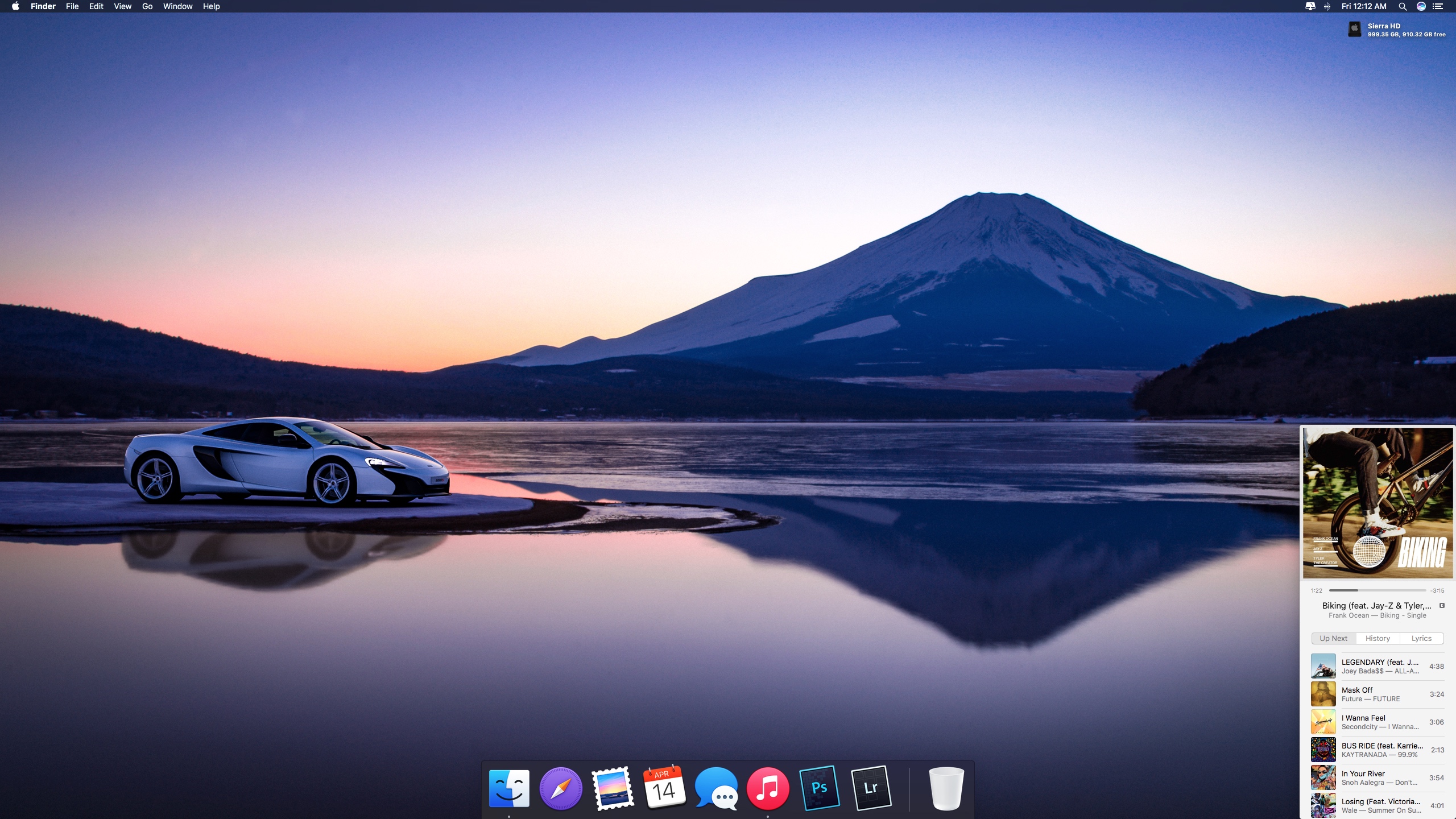Select 'Losing (Feat. Victoria...' title
1456x819 pixels.
pyautogui.click(x=1381, y=801)
